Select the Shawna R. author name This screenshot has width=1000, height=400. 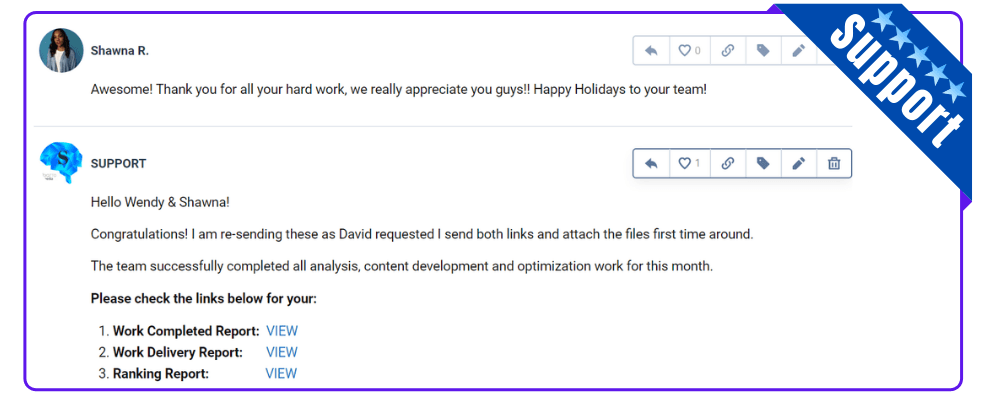(120, 50)
